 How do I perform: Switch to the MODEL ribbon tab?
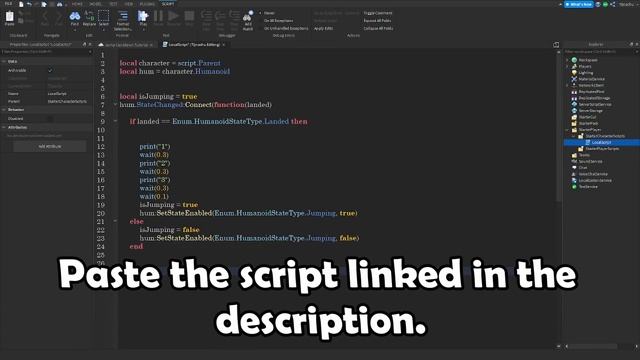95,4
